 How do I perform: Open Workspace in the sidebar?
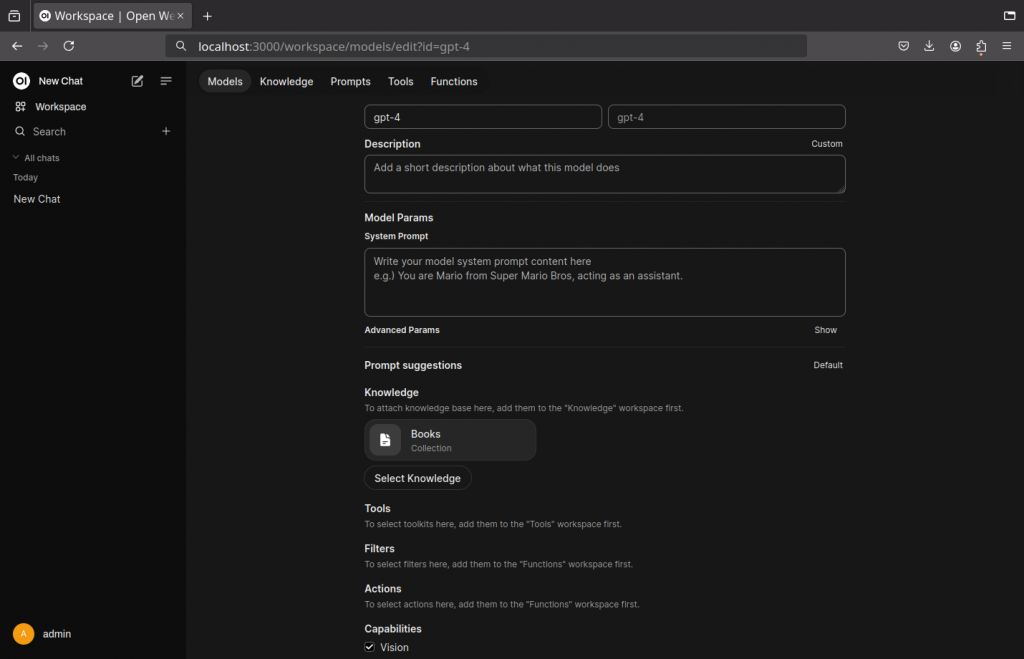pos(60,106)
